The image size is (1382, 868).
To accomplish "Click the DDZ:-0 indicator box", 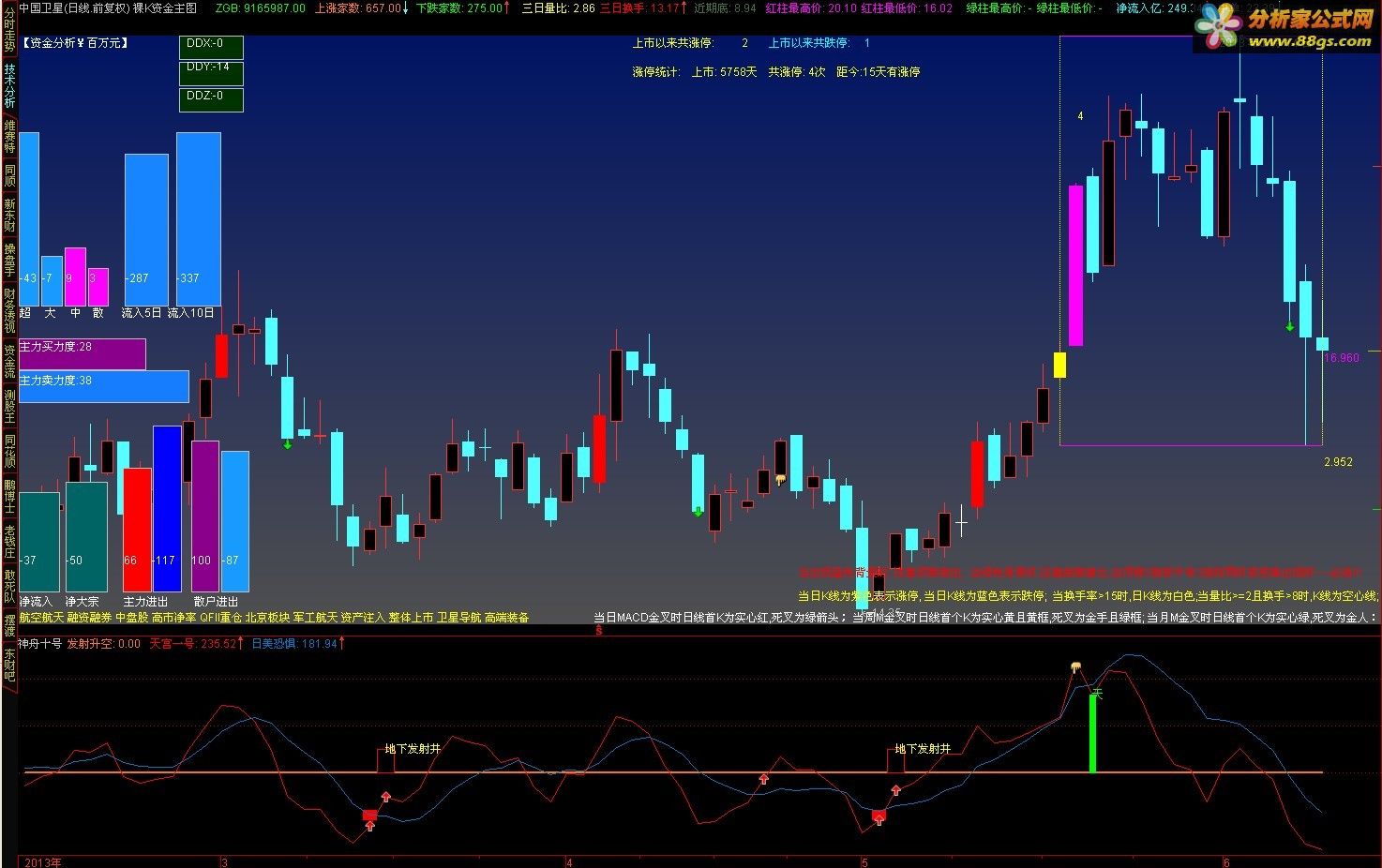I will click(x=211, y=99).
